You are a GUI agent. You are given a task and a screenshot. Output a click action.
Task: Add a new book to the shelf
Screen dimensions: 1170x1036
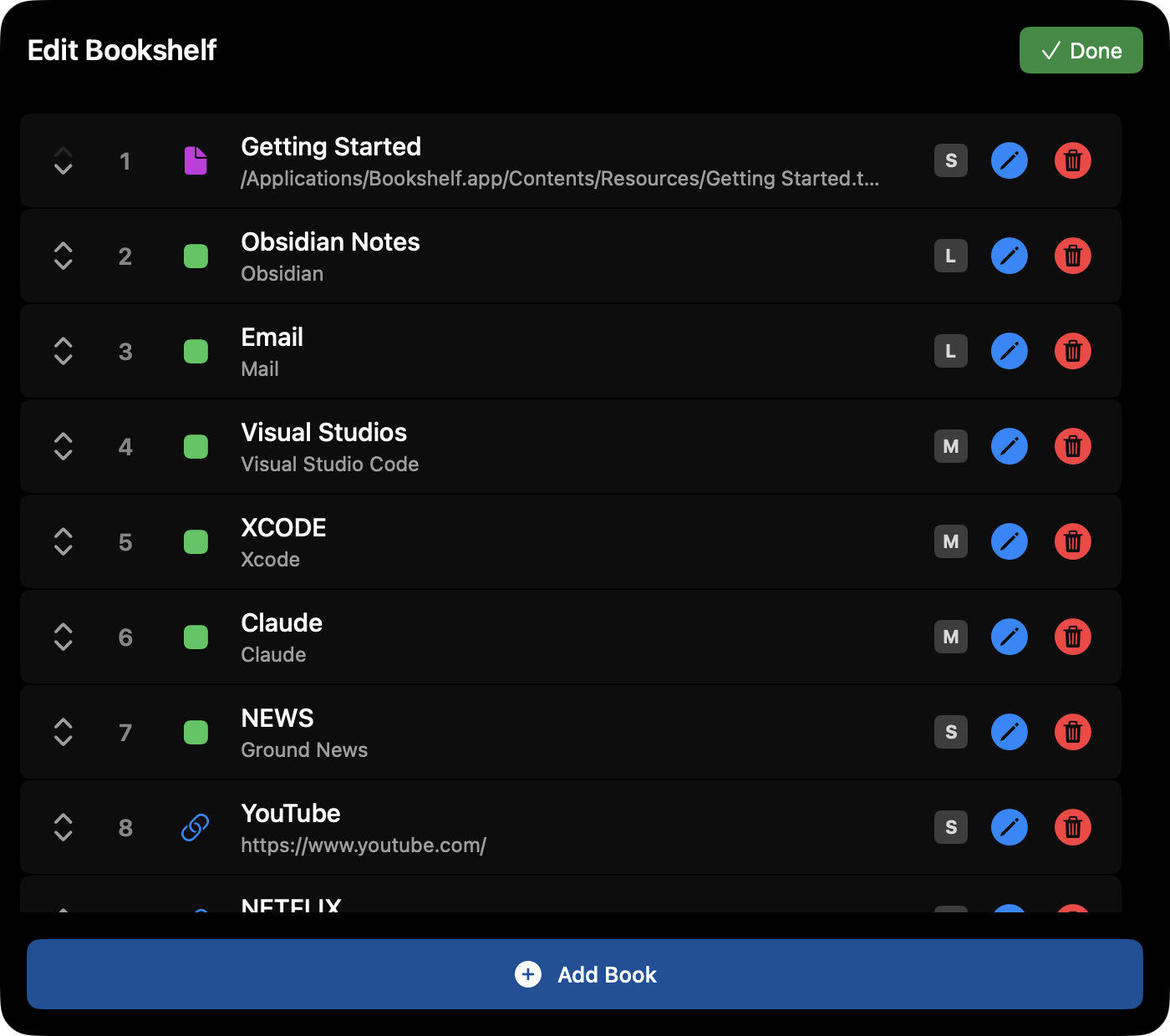coord(585,974)
